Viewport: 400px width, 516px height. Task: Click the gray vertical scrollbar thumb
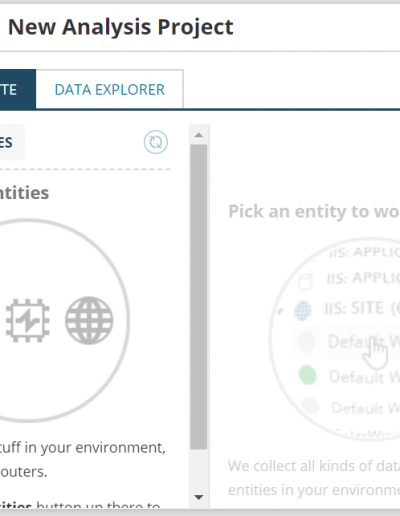coord(199,297)
